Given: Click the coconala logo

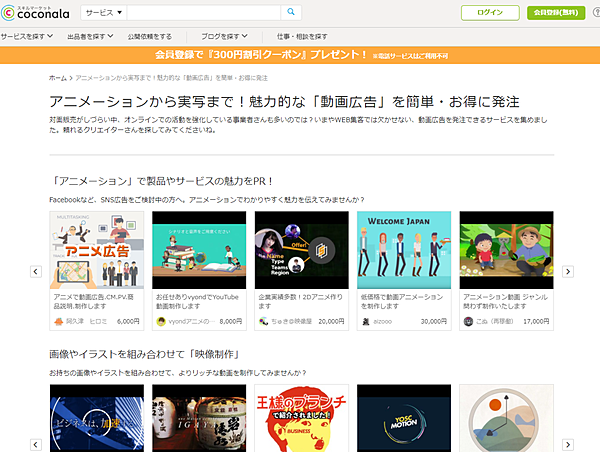Looking at the screenshot, I should pyautogui.click(x=38, y=13).
